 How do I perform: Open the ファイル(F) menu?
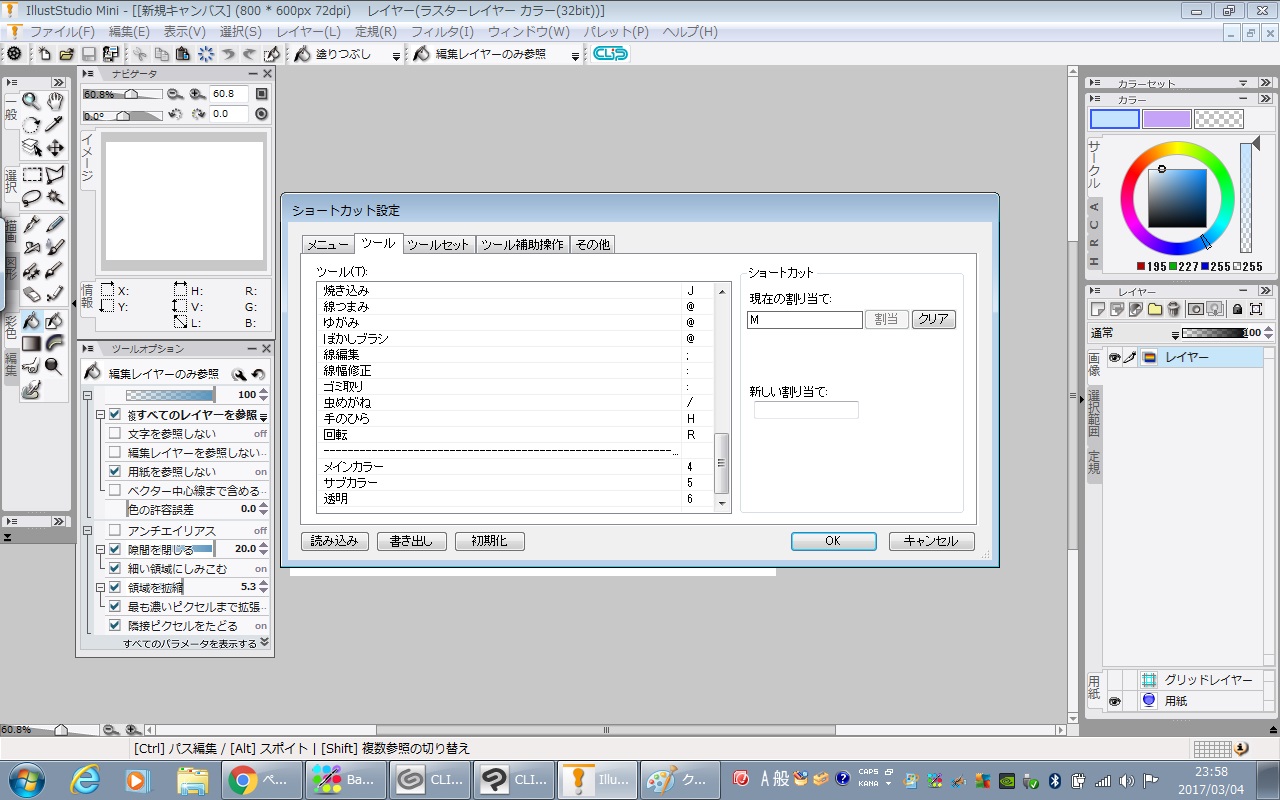62,32
